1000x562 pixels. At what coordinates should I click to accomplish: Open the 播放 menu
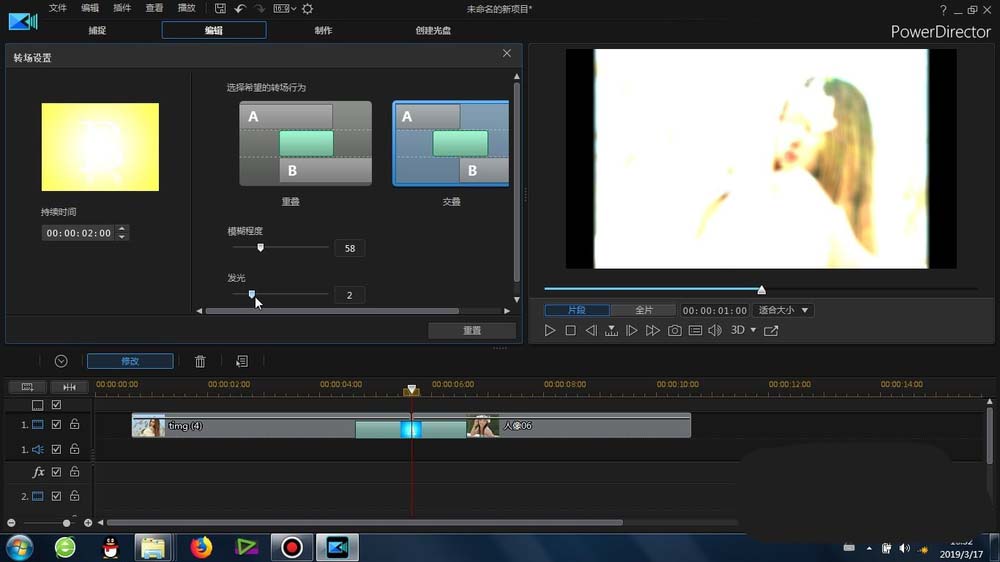186,8
